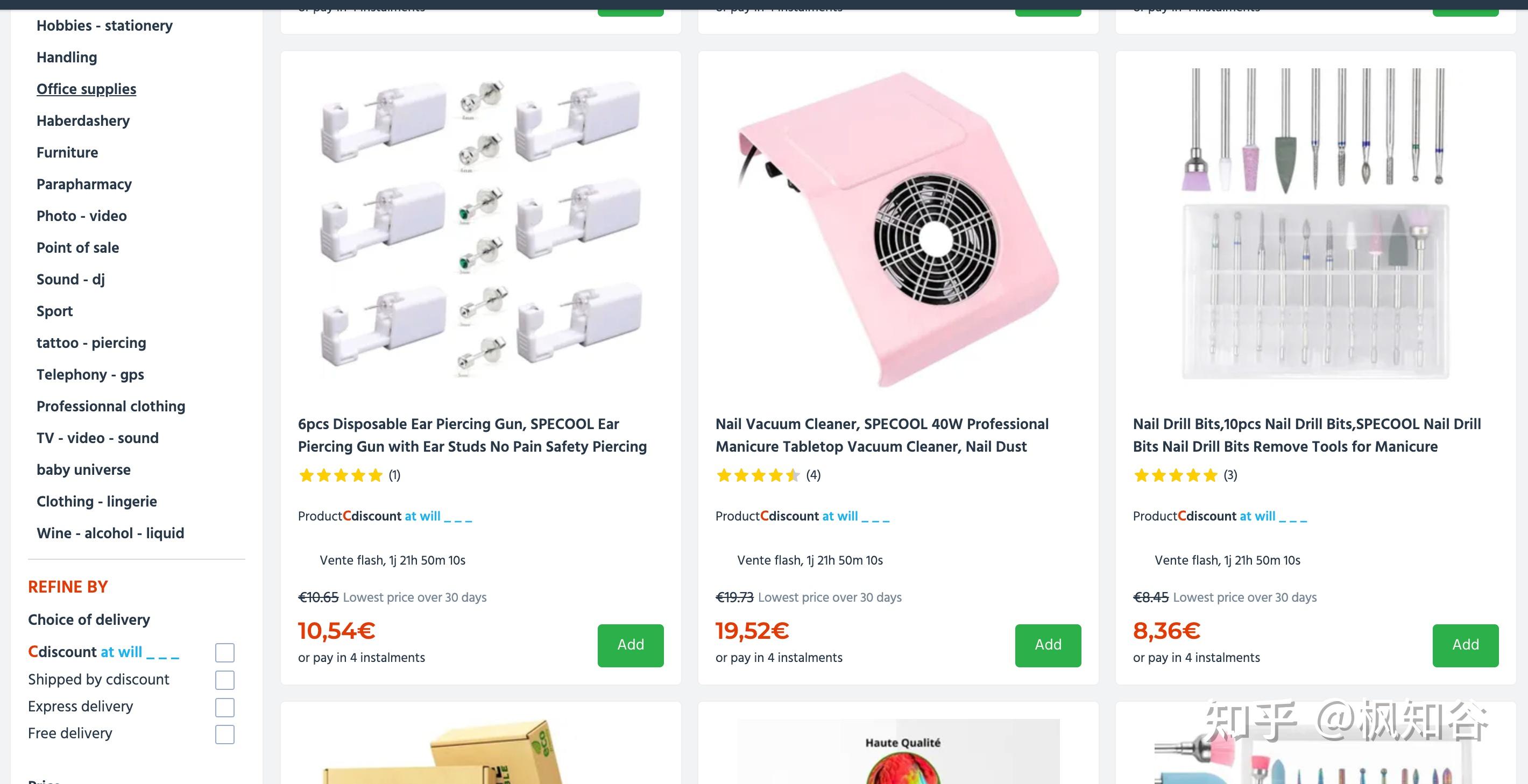Viewport: 1528px width, 784px height.
Task: Open the Nail Vacuum Cleaner product title link
Action: pyautogui.click(x=881, y=436)
